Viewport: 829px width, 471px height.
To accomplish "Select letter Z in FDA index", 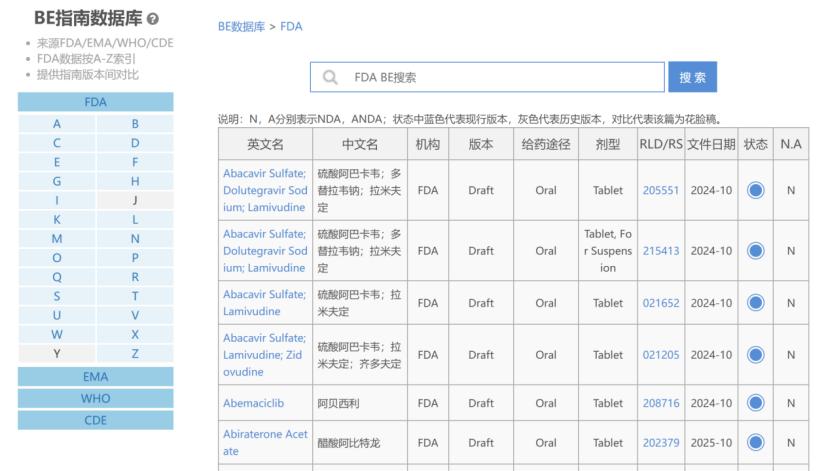I will click(x=135, y=353).
